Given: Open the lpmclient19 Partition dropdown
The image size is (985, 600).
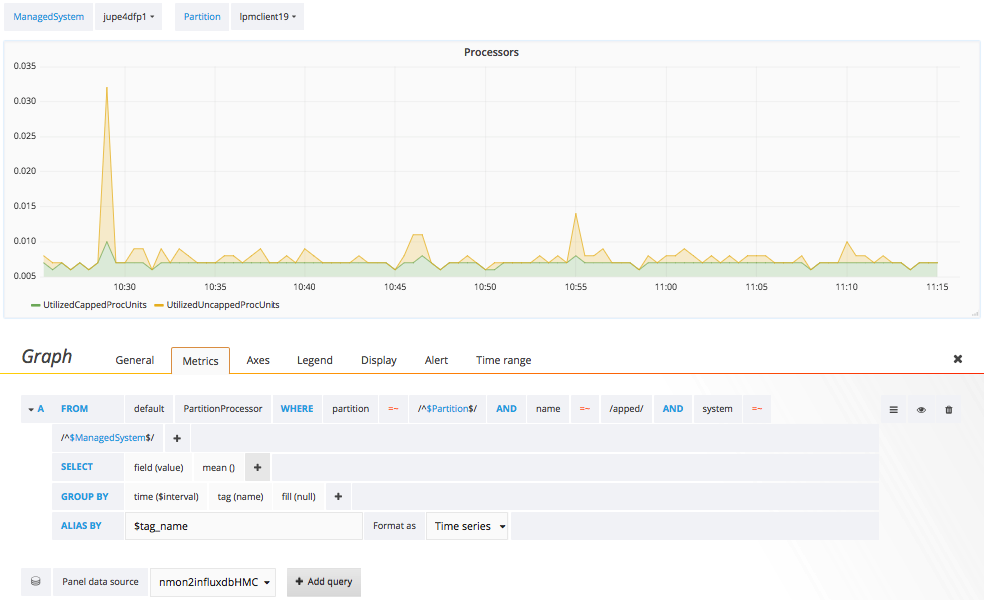Looking at the screenshot, I should tap(268, 16).
